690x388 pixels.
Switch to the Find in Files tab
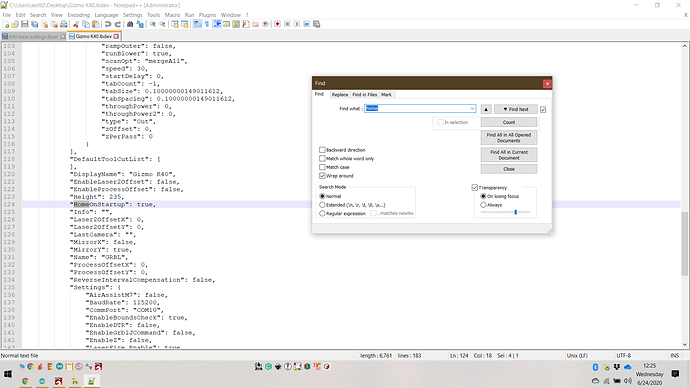(364, 95)
